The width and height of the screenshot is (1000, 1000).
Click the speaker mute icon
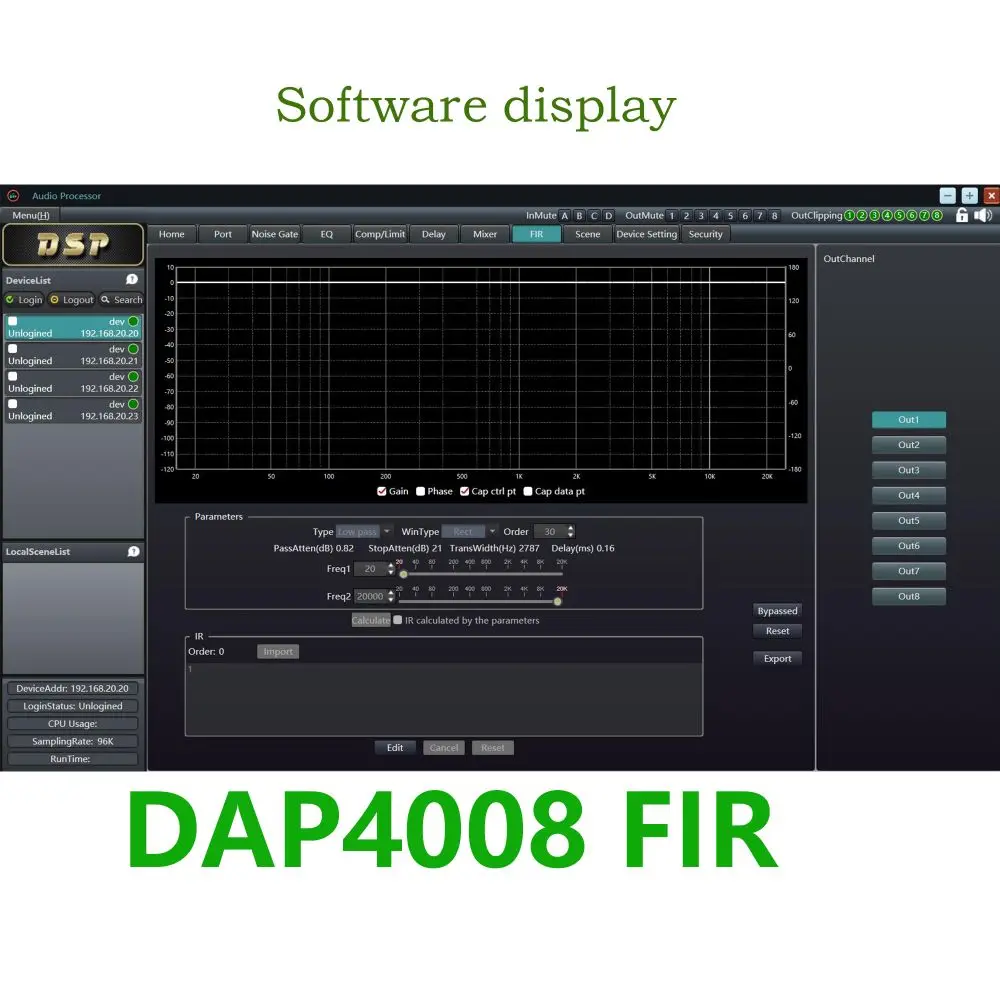pos(983,216)
